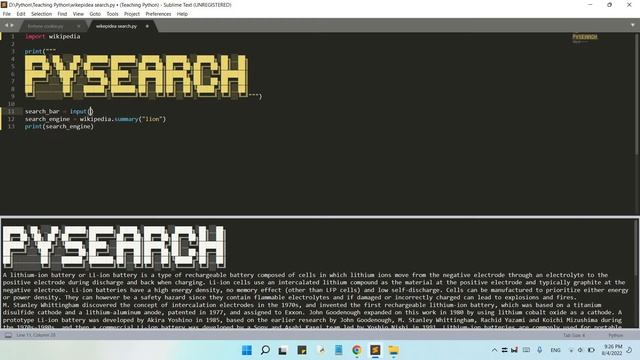This screenshot has height=360, width=640.
Task: Click the microphone tray icon
Action: [540, 350]
